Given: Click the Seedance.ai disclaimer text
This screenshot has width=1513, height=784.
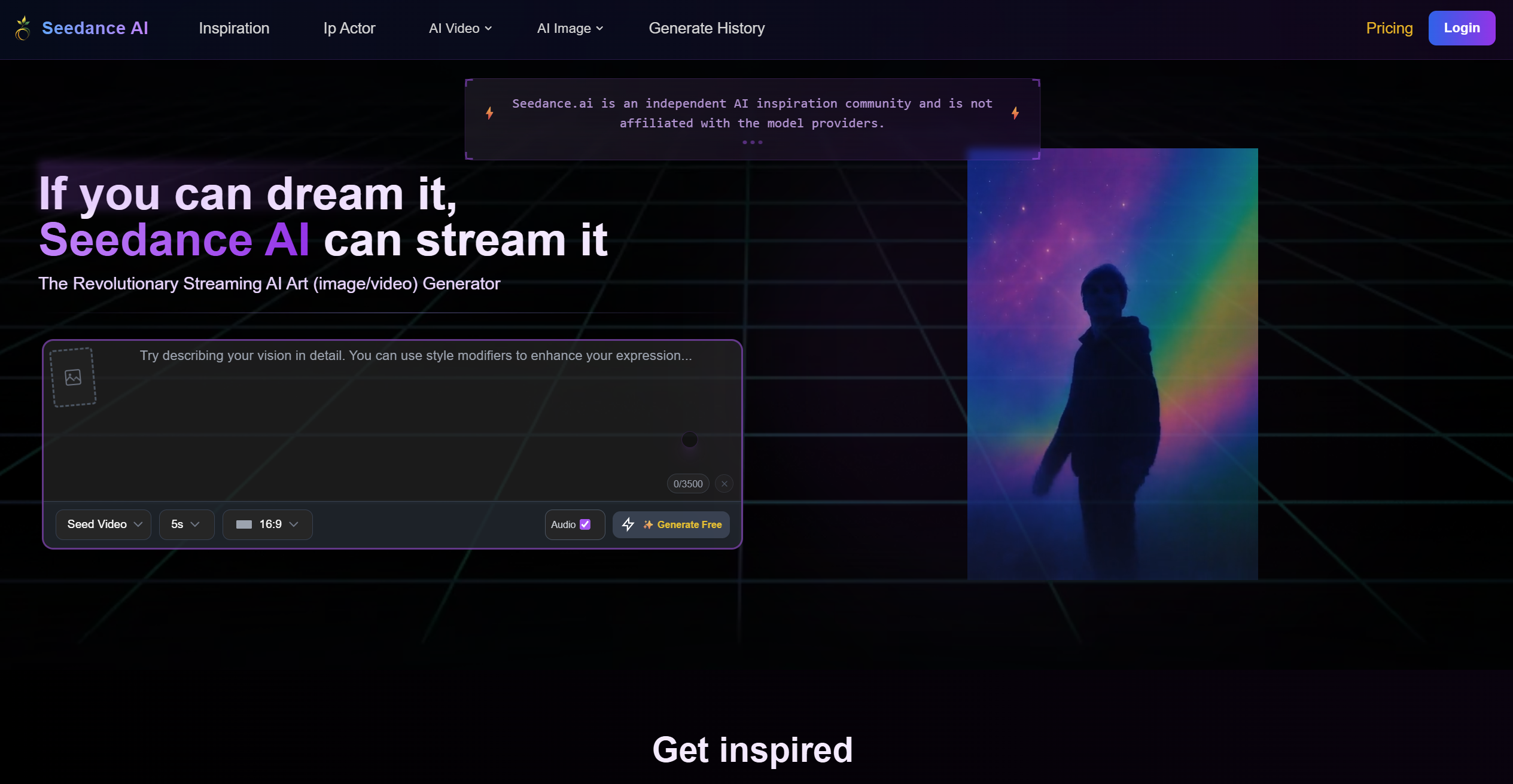Looking at the screenshot, I should point(752,113).
